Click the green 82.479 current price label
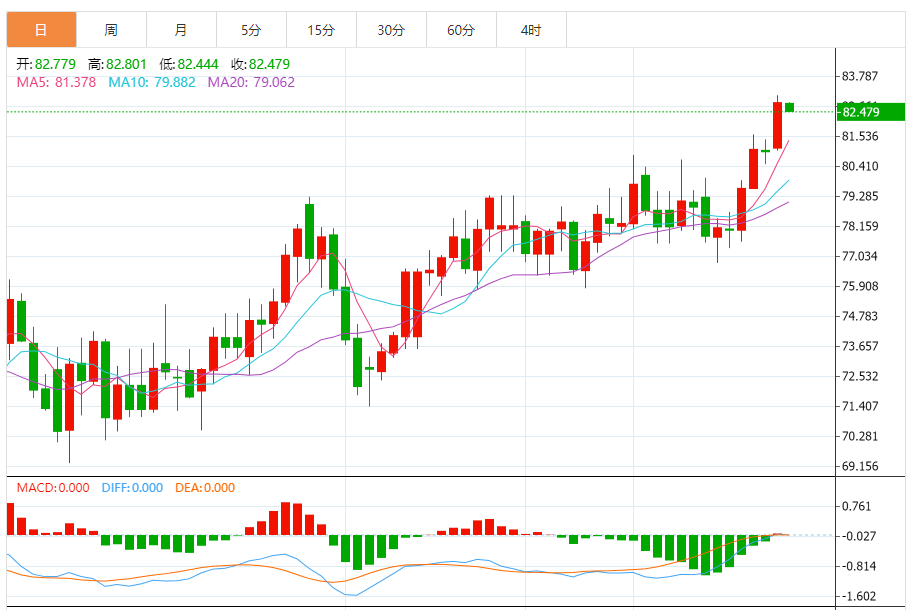The width and height of the screenshot is (911, 610). pyautogui.click(x=871, y=112)
